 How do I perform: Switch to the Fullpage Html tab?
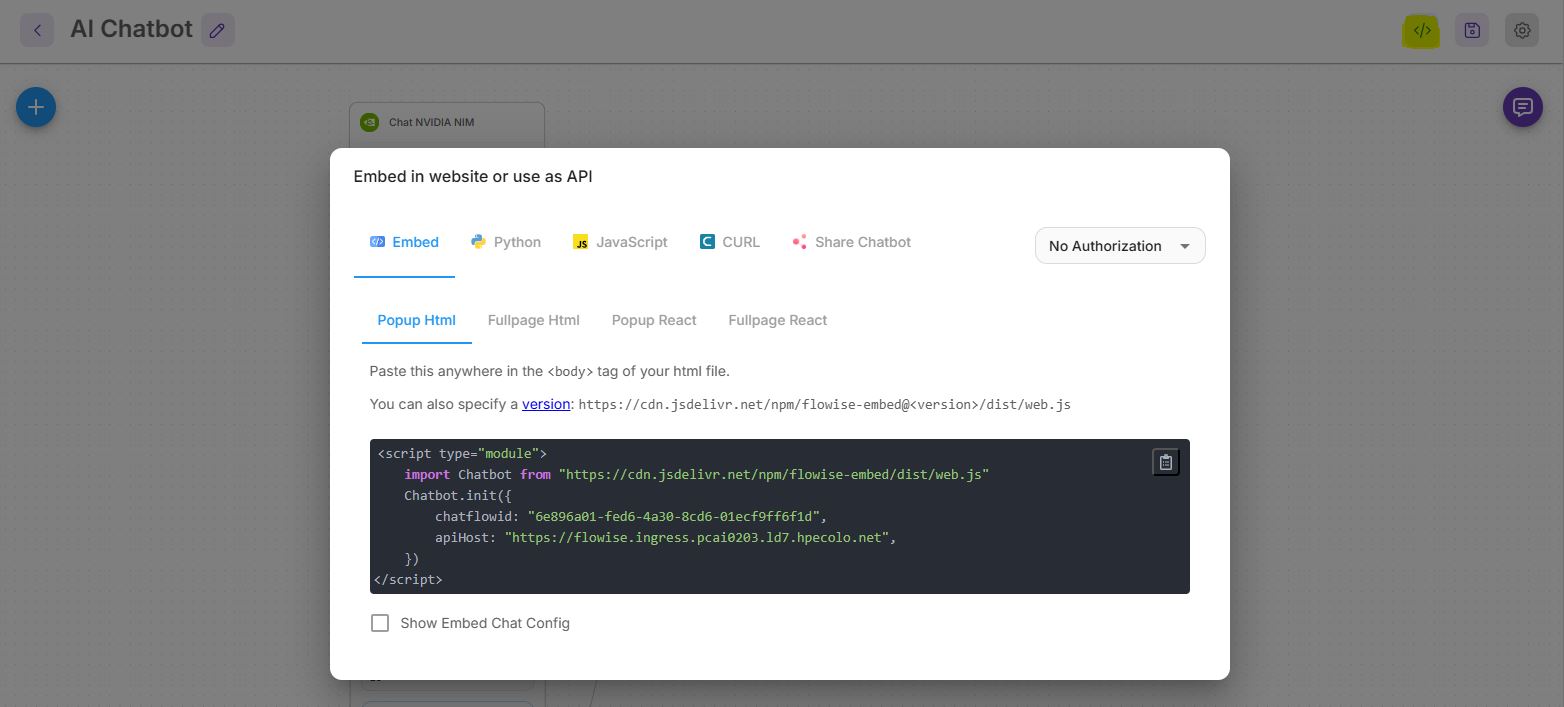tap(534, 319)
